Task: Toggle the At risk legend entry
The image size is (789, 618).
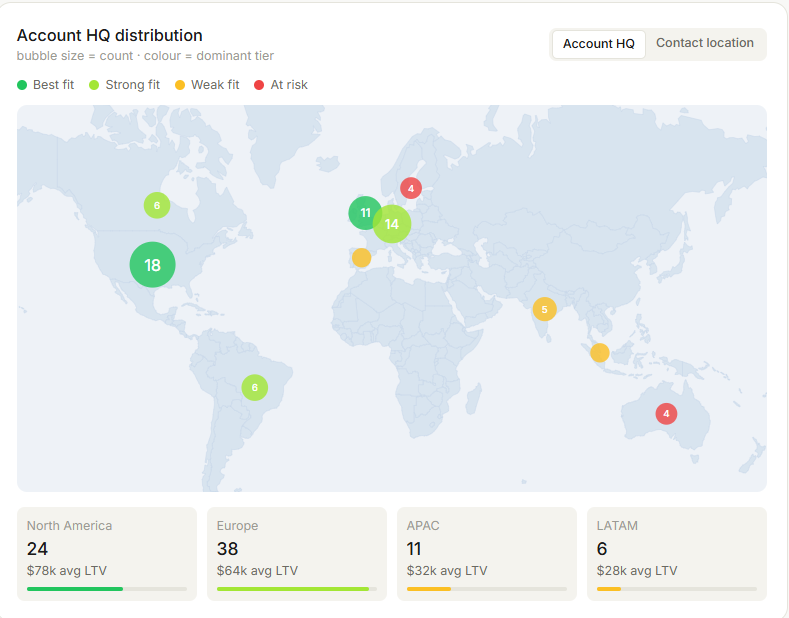Action: pos(281,85)
